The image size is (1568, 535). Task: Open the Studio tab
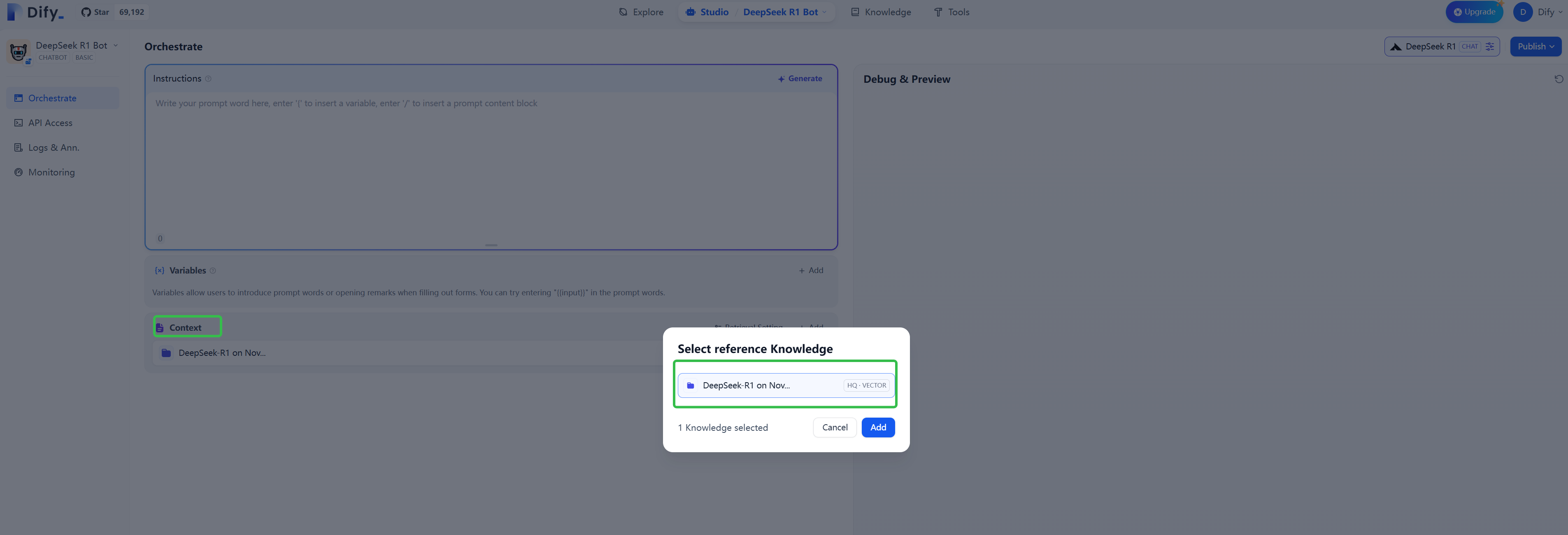(x=707, y=12)
